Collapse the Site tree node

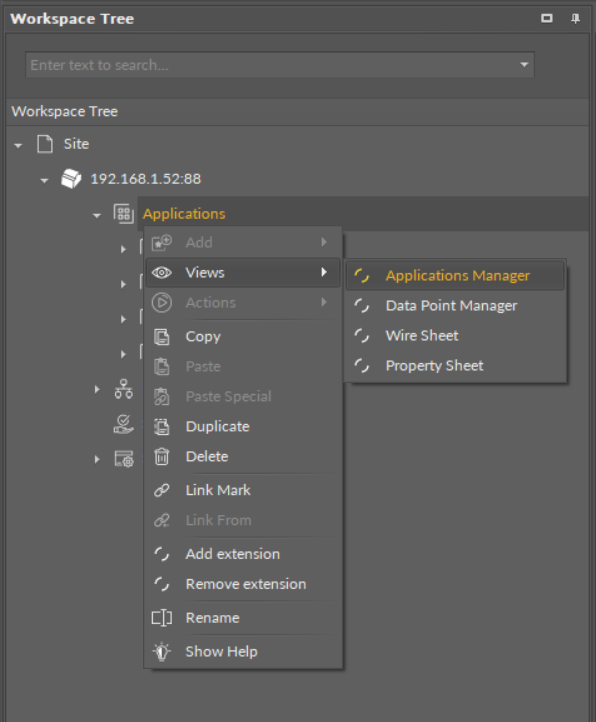[x=18, y=146]
